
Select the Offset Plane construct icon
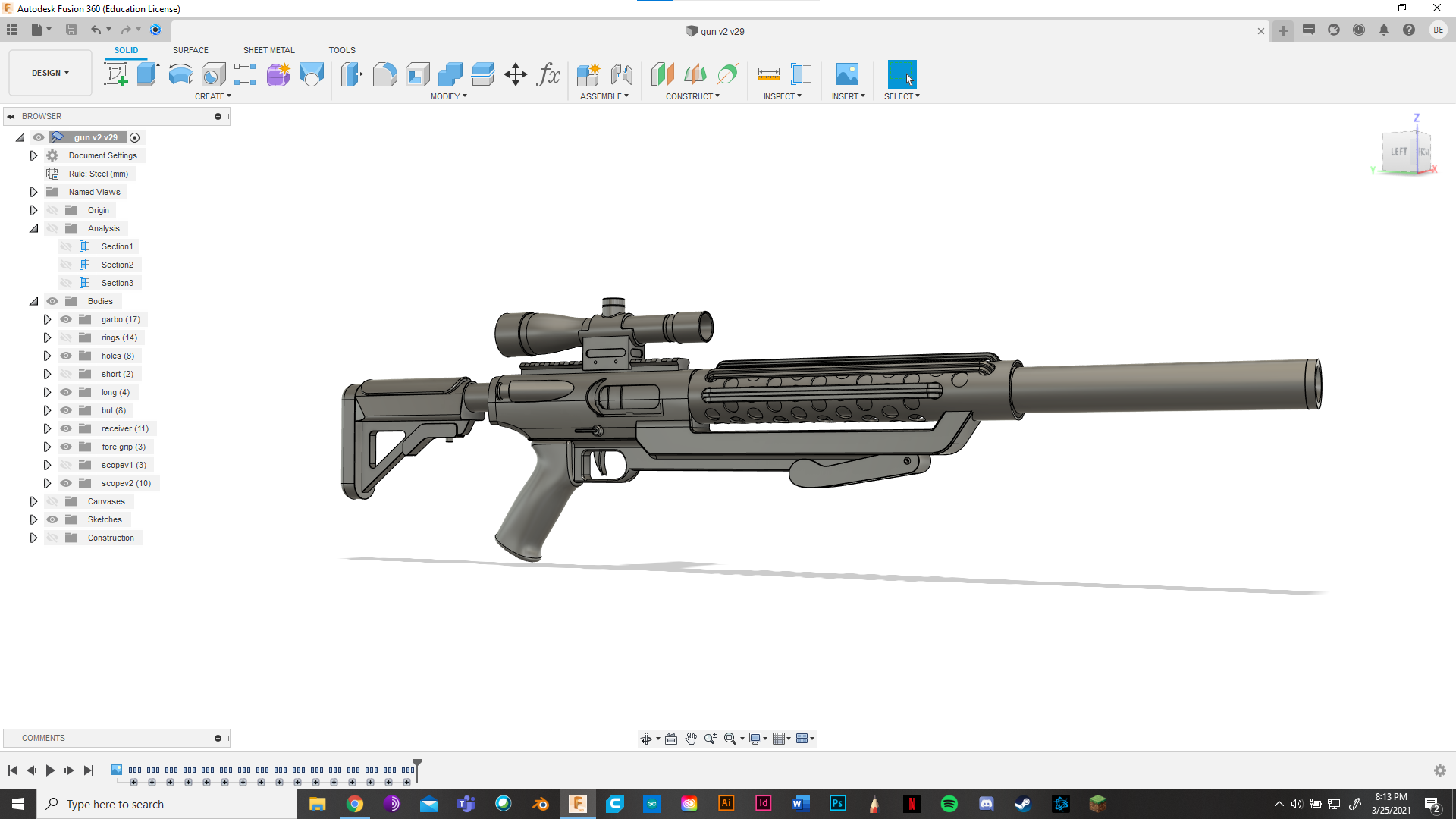[x=662, y=74]
